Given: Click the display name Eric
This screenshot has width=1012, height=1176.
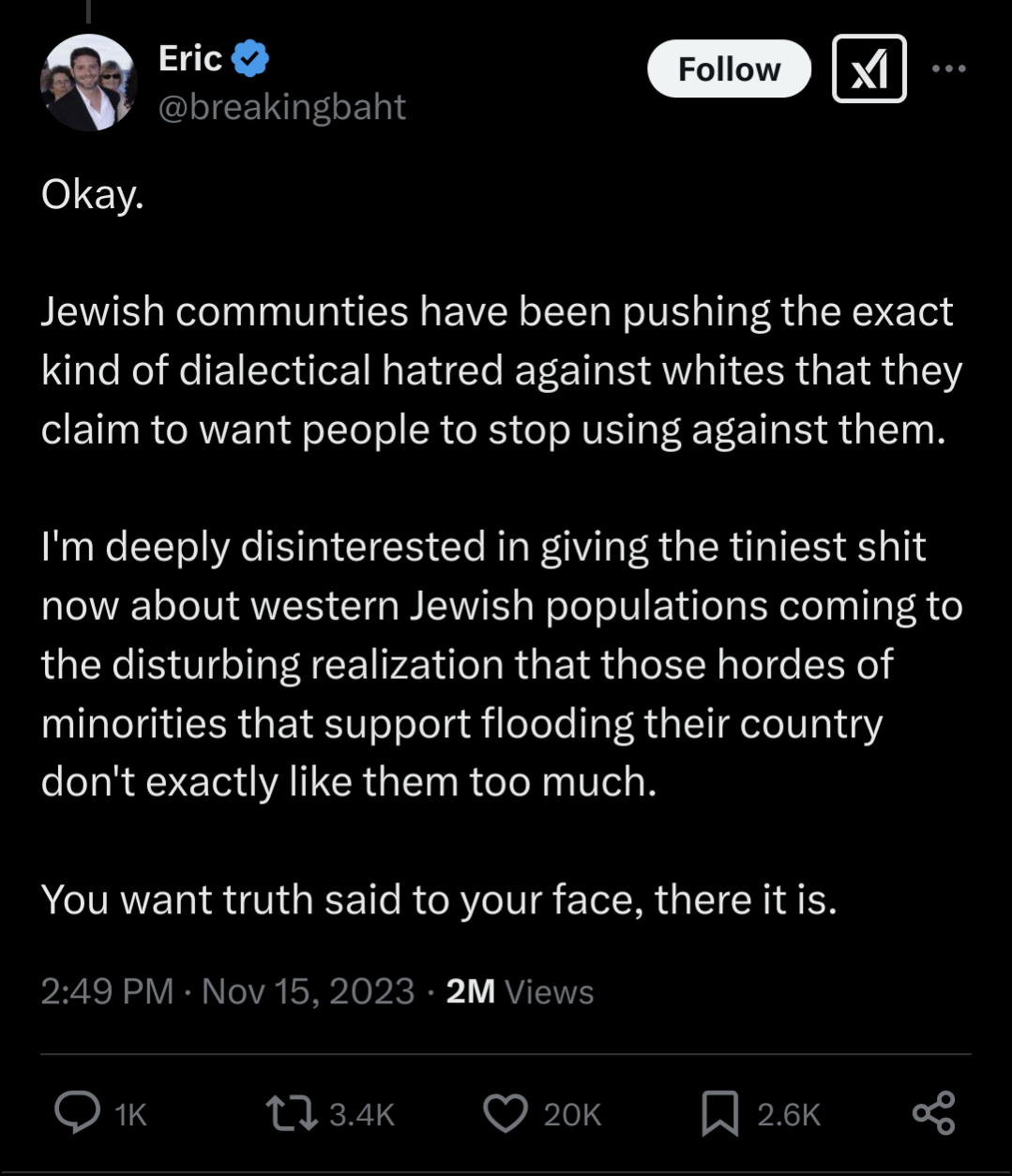Looking at the screenshot, I should [189, 58].
